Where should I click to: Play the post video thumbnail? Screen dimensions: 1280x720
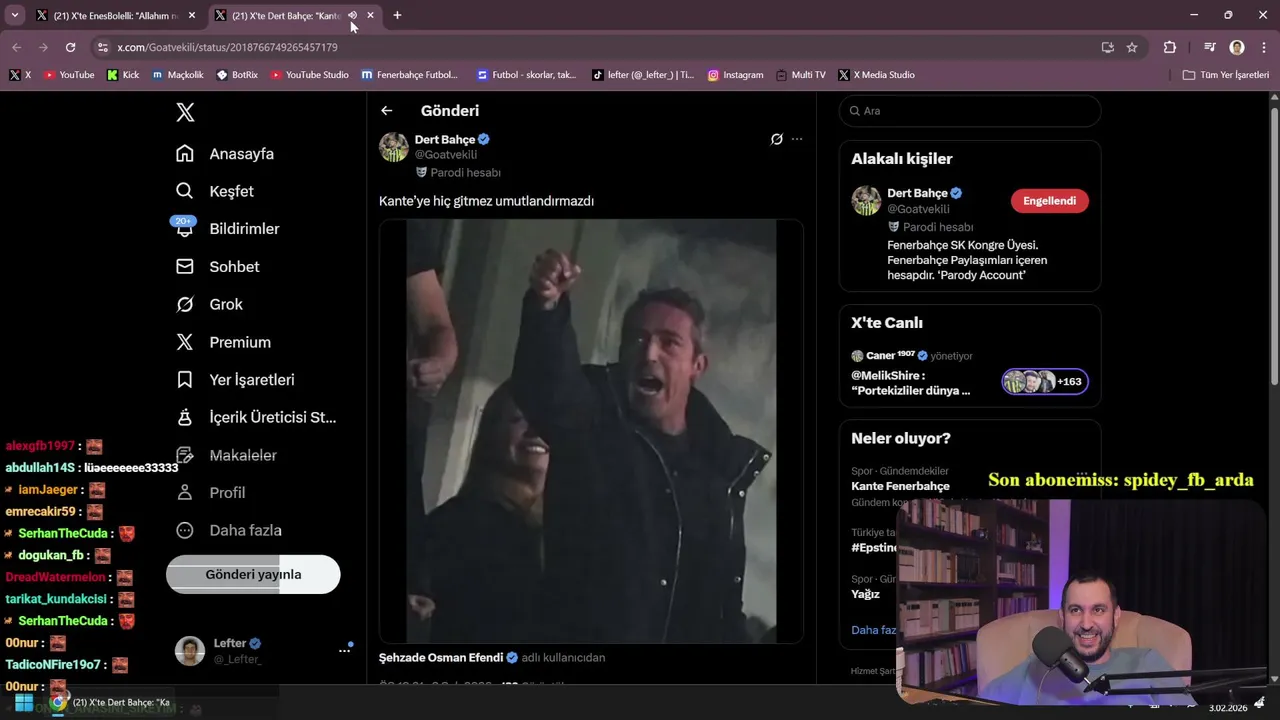coord(591,431)
